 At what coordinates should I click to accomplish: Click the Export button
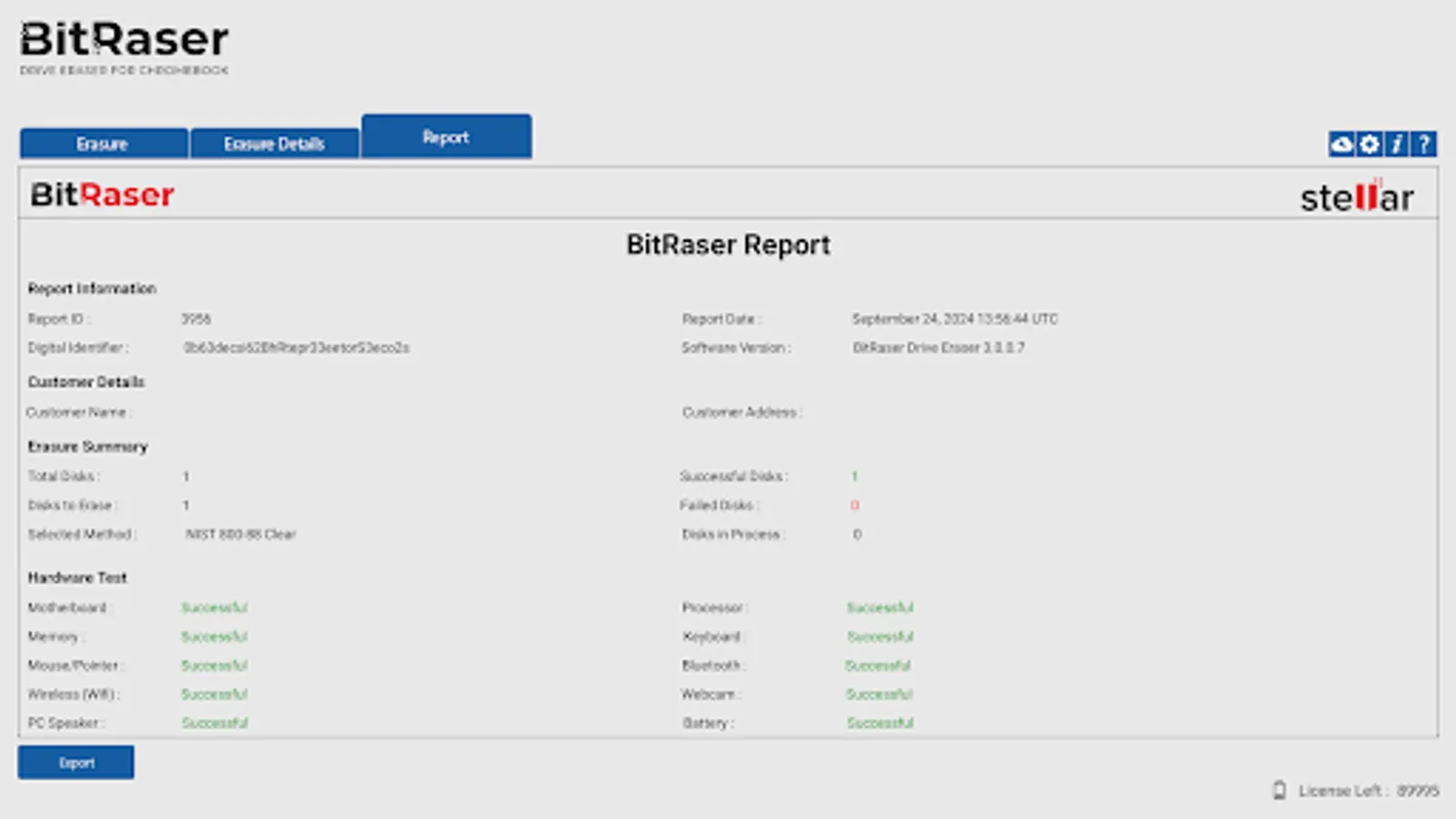(x=76, y=762)
